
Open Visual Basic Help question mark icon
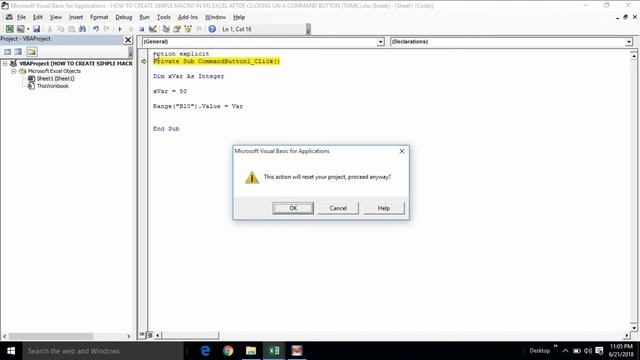pos(212,29)
